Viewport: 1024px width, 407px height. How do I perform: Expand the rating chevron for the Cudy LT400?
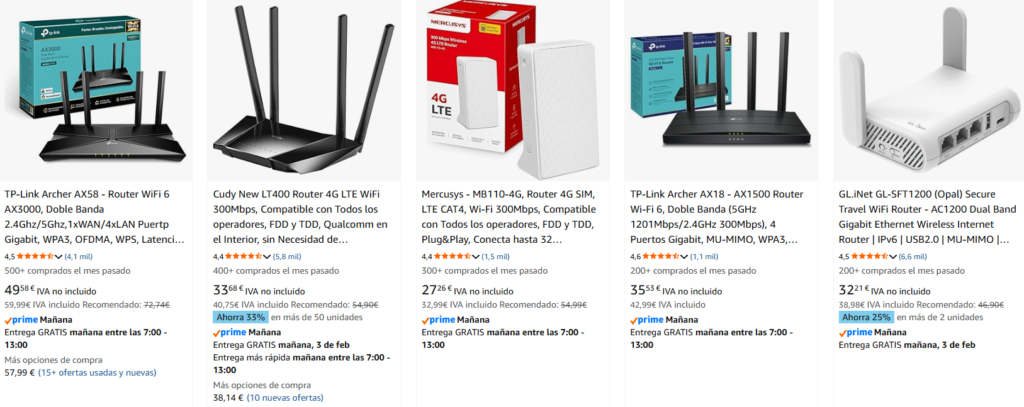(268, 257)
